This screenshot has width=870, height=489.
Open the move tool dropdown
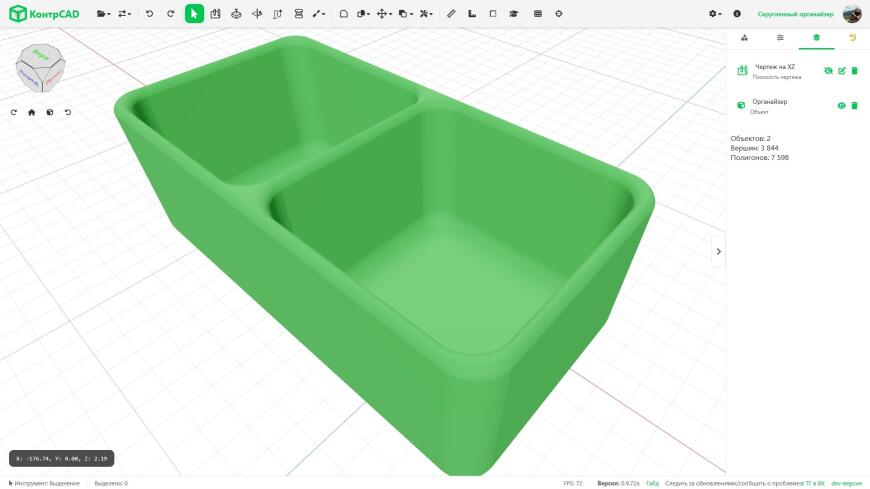(x=384, y=14)
